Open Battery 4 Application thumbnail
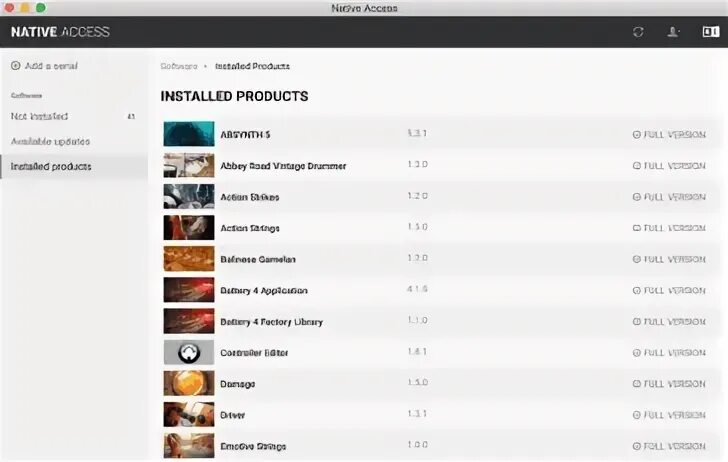This screenshot has height=462, width=728. 189,290
